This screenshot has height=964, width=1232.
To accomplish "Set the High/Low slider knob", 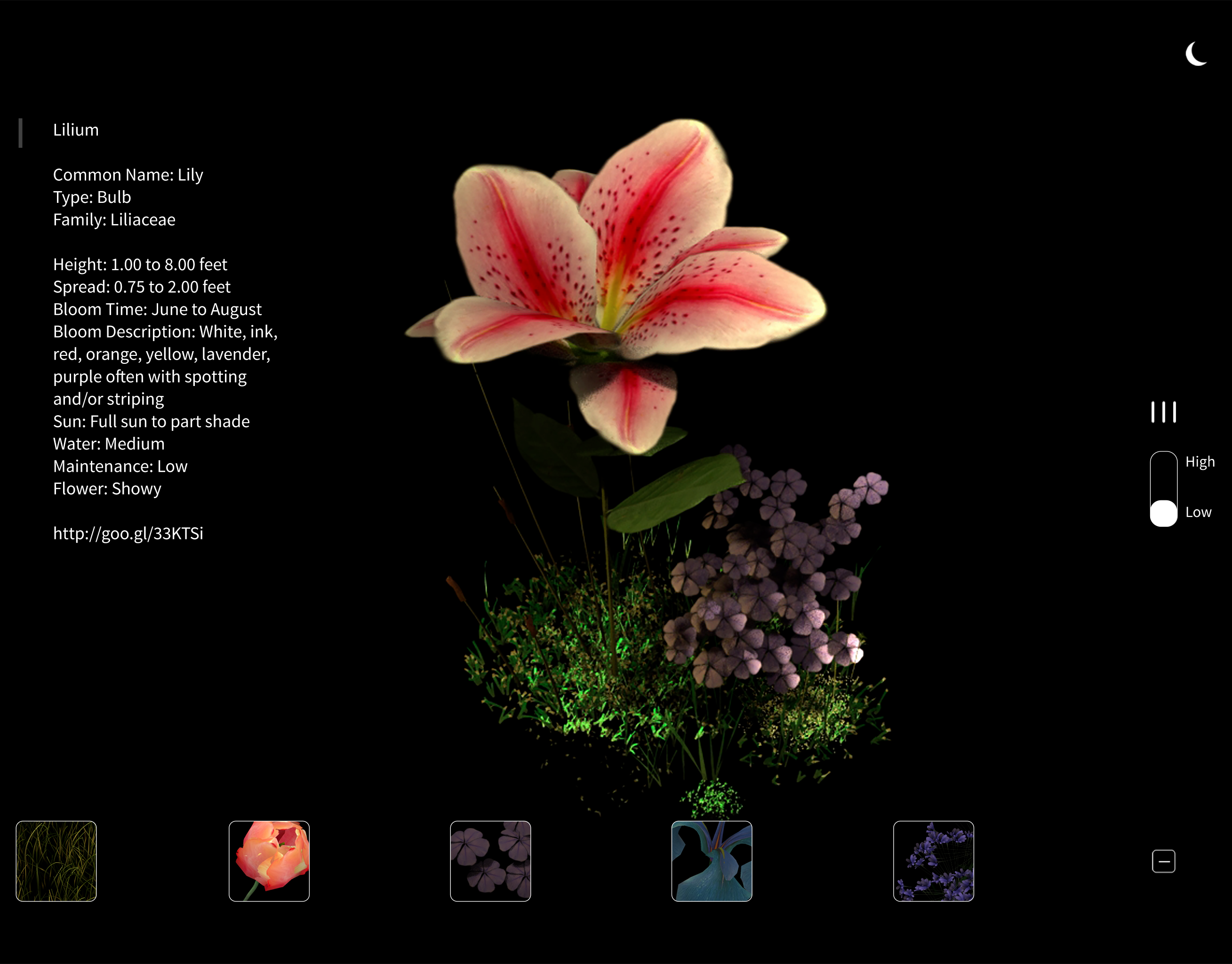I will tap(1163, 513).
